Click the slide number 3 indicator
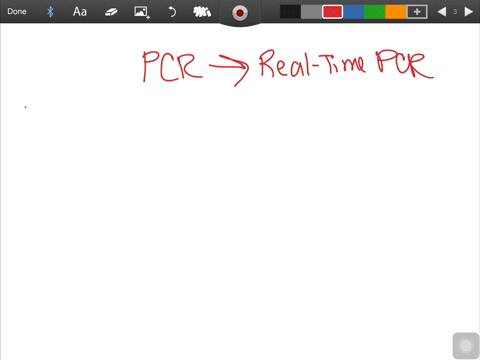 tap(455, 12)
